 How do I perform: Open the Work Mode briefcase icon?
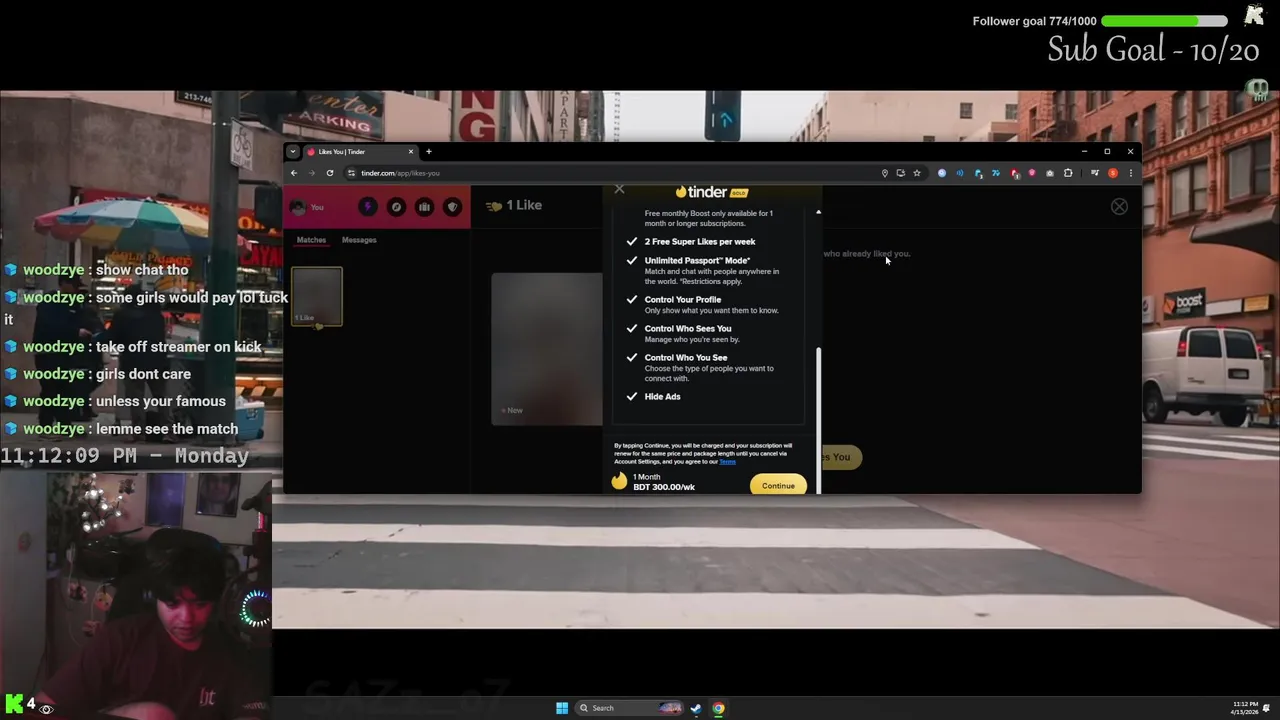coord(424,207)
